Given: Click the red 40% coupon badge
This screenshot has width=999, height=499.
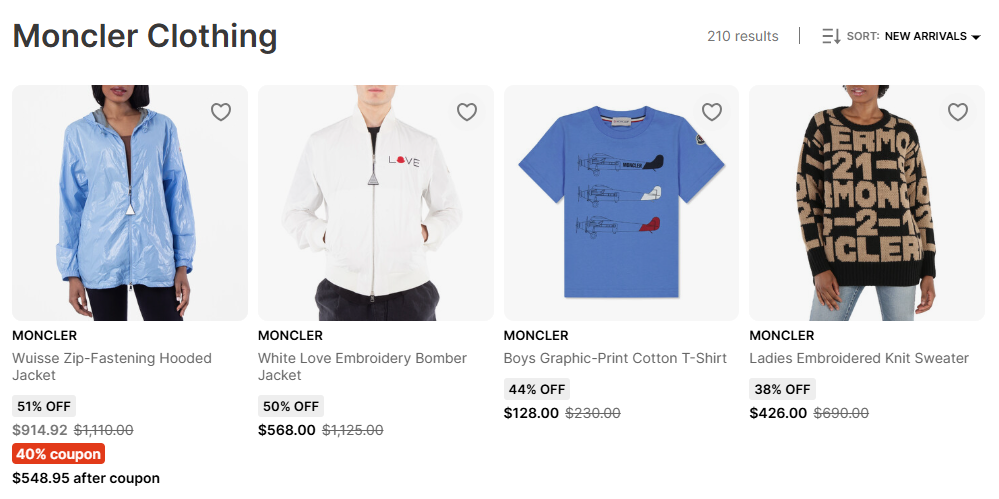Looking at the screenshot, I should (x=58, y=454).
